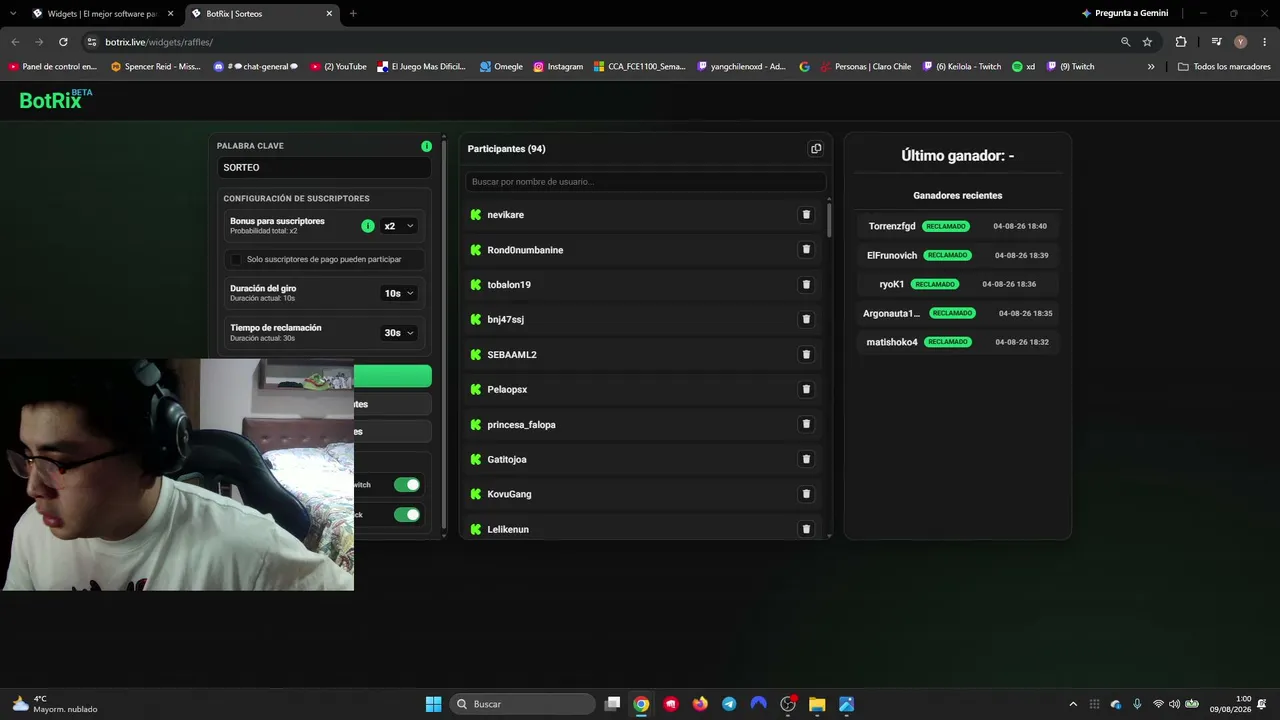Open Todos los marcadores folder
This screenshot has height=720, width=1280.
1224,67
